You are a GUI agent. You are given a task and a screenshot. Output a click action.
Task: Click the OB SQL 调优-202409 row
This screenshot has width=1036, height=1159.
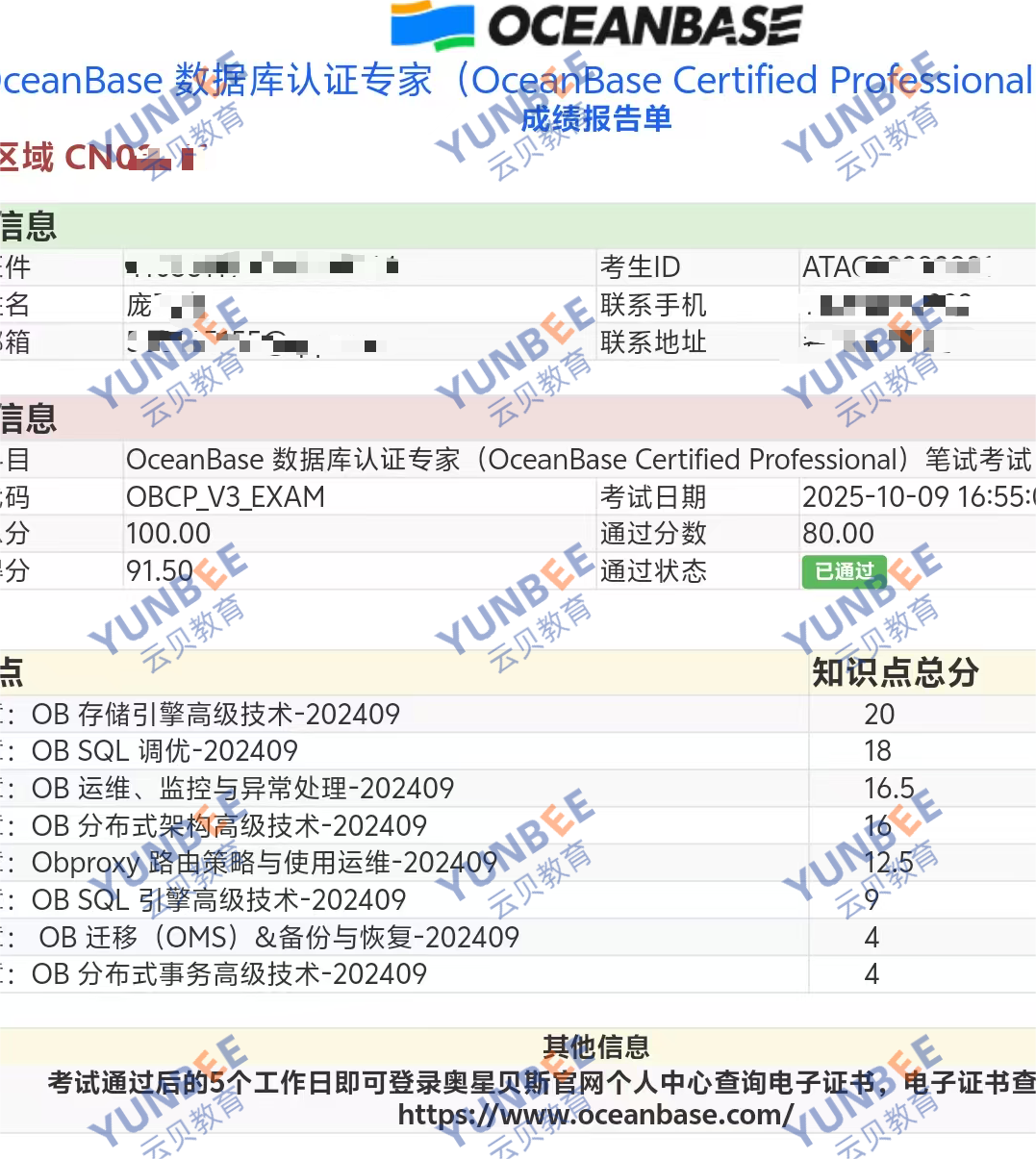(164, 751)
